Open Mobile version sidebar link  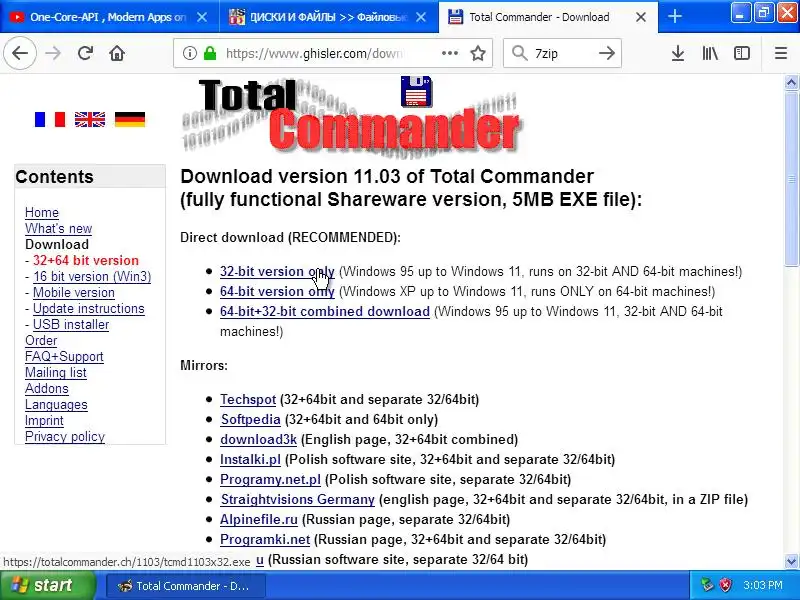coord(74,292)
